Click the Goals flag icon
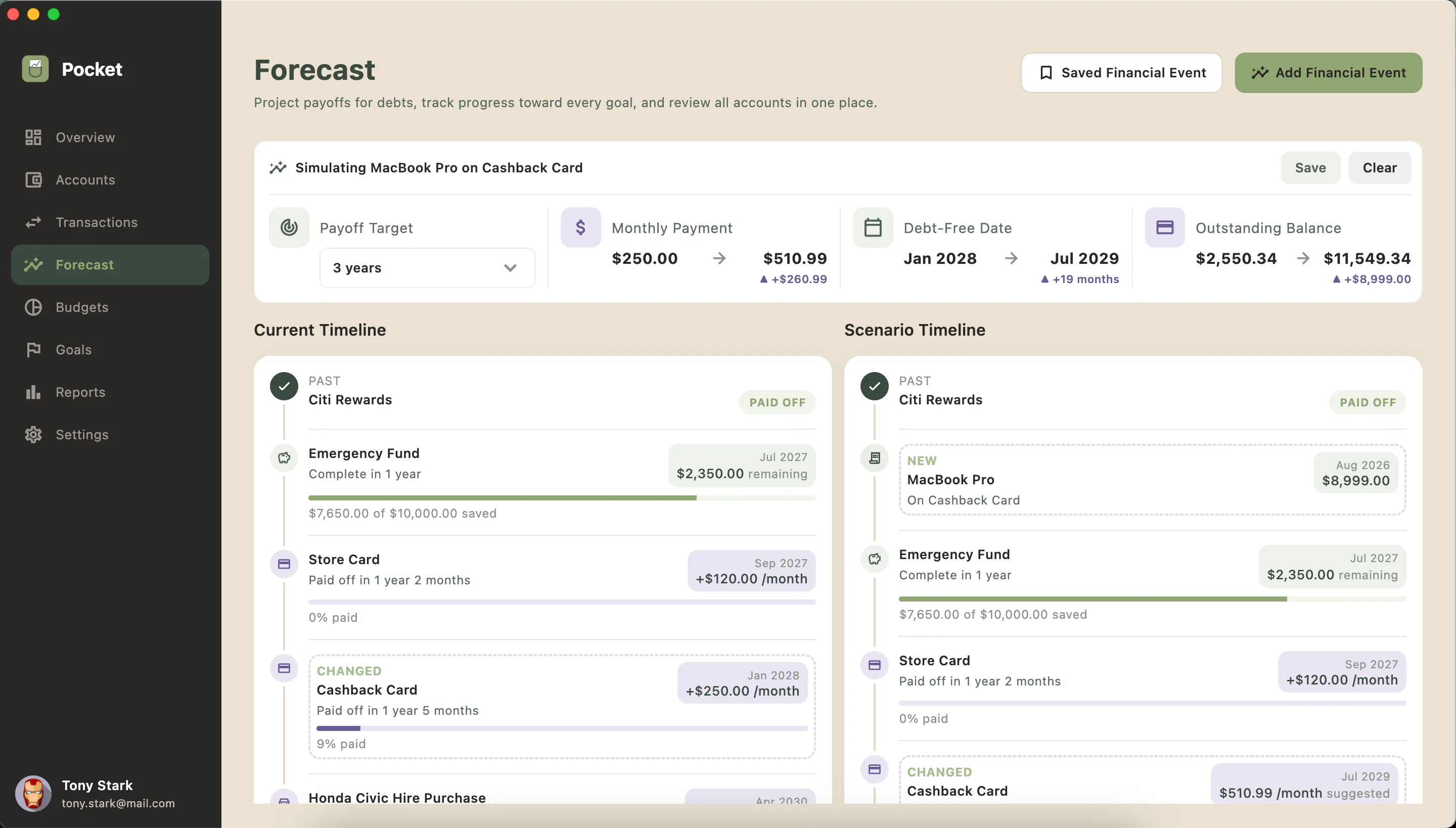1456x828 pixels. click(33, 350)
